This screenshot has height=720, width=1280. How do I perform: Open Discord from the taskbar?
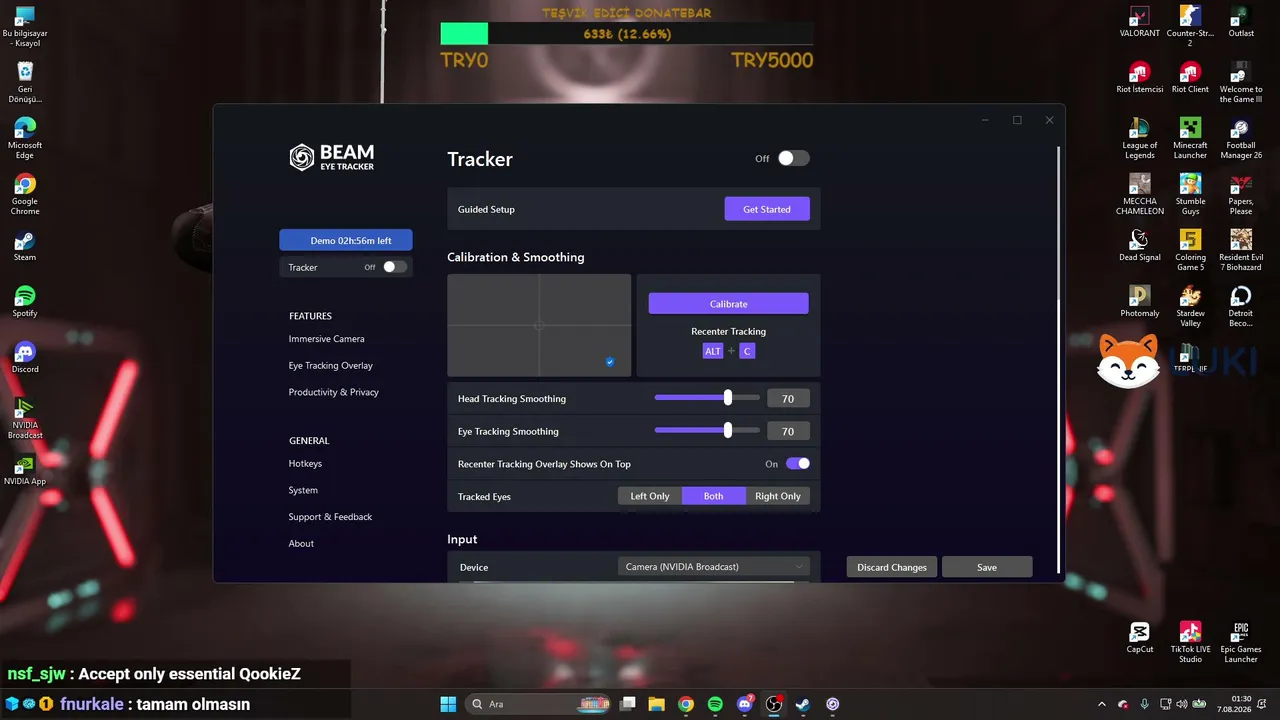pyautogui.click(x=745, y=704)
